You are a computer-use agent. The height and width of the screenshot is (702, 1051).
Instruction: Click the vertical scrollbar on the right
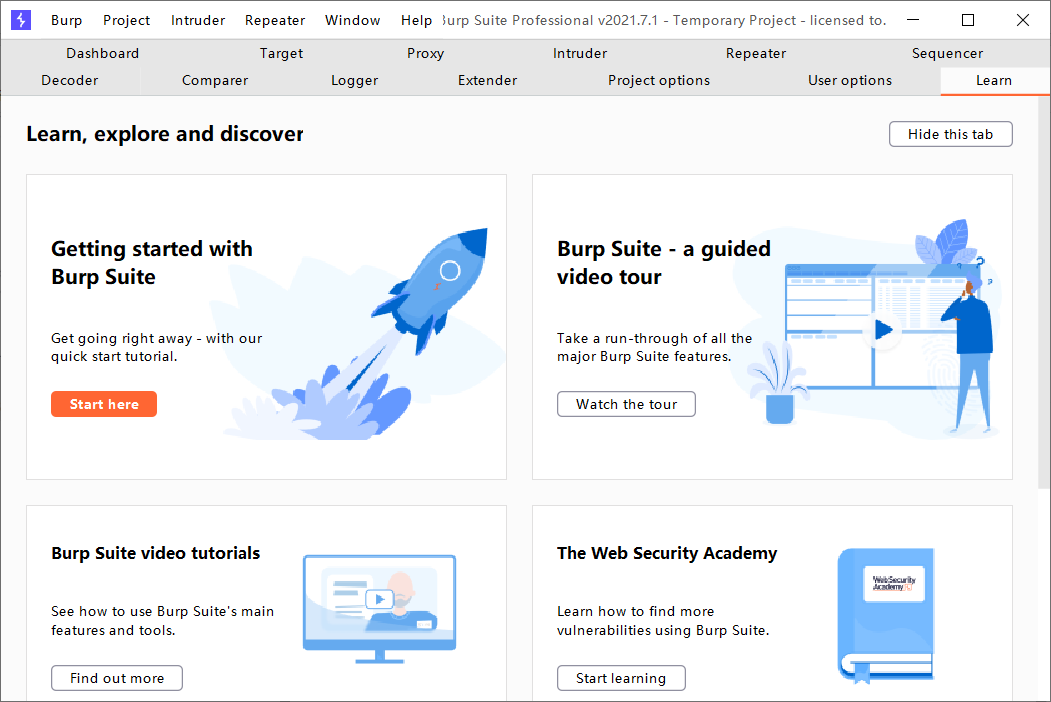click(1044, 292)
